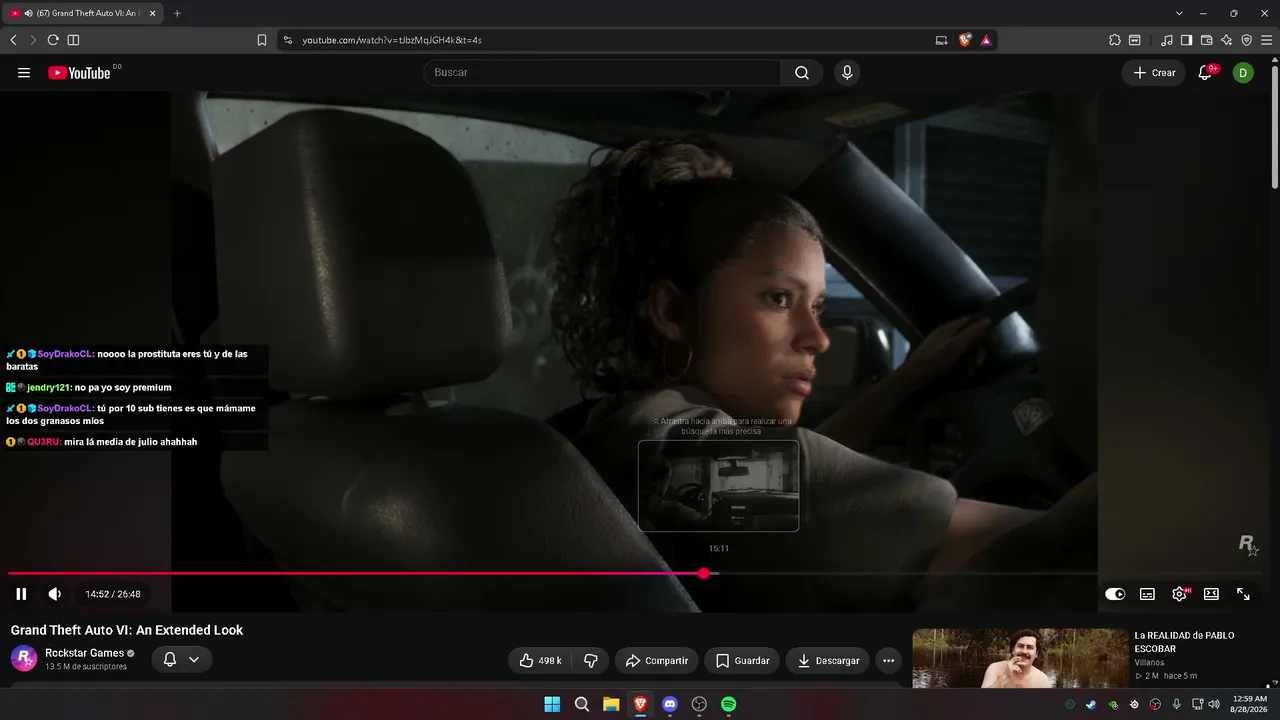
Task: Install app icon in address bar
Action: (941, 40)
